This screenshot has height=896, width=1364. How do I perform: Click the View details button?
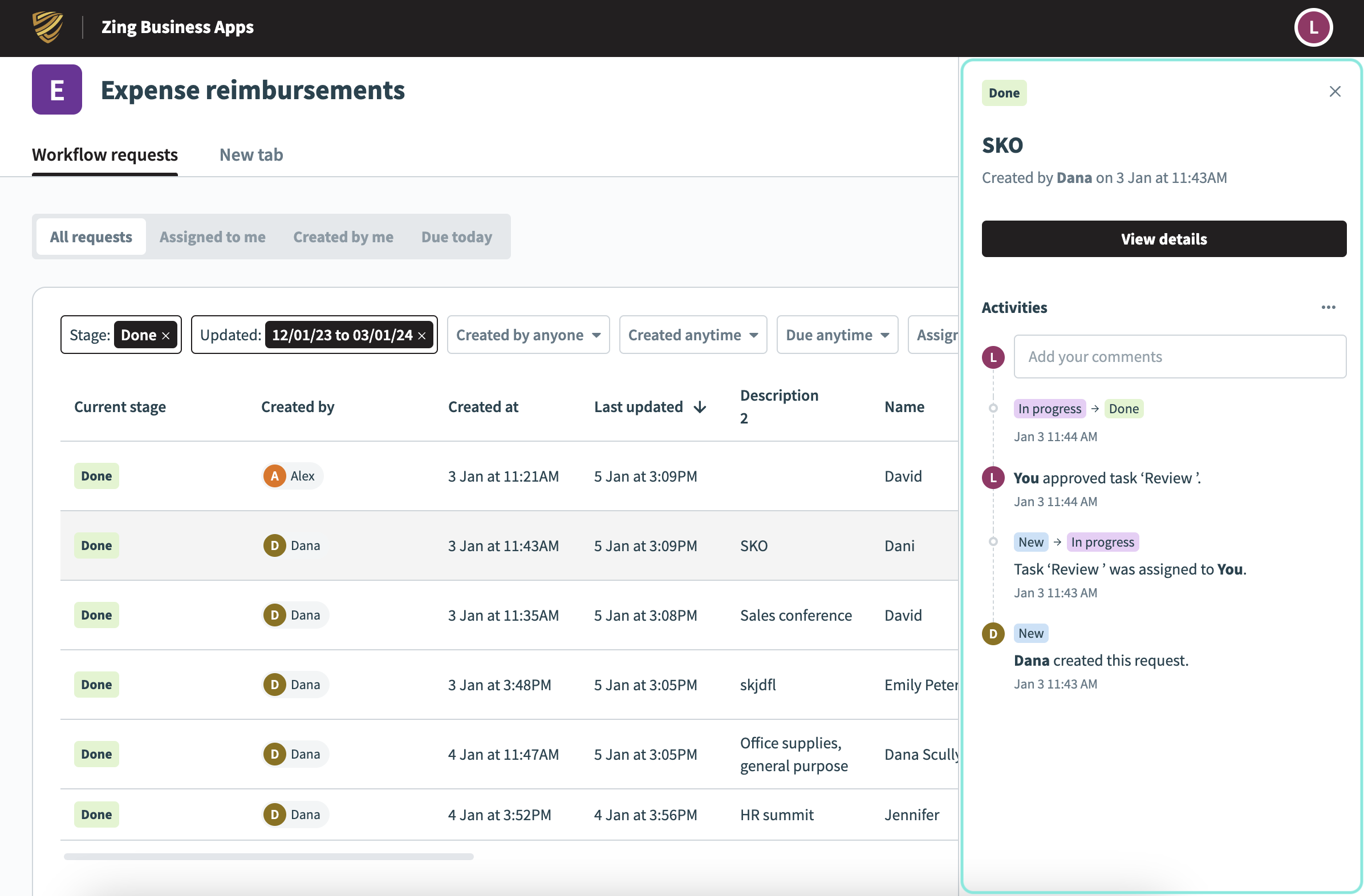click(1163, 239)
